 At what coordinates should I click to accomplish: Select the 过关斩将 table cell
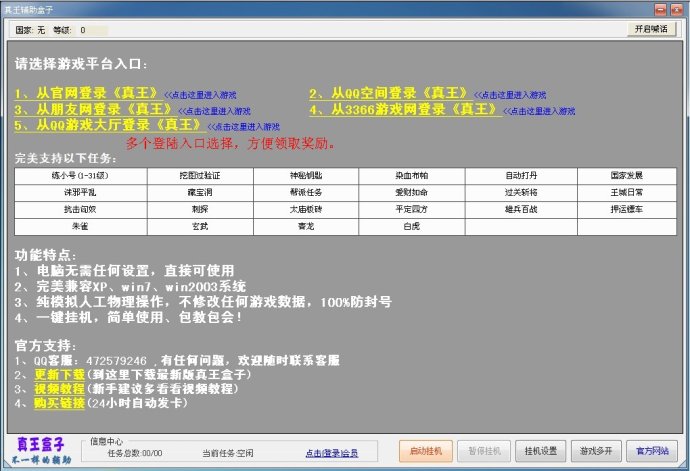click(x=521, y=193)
